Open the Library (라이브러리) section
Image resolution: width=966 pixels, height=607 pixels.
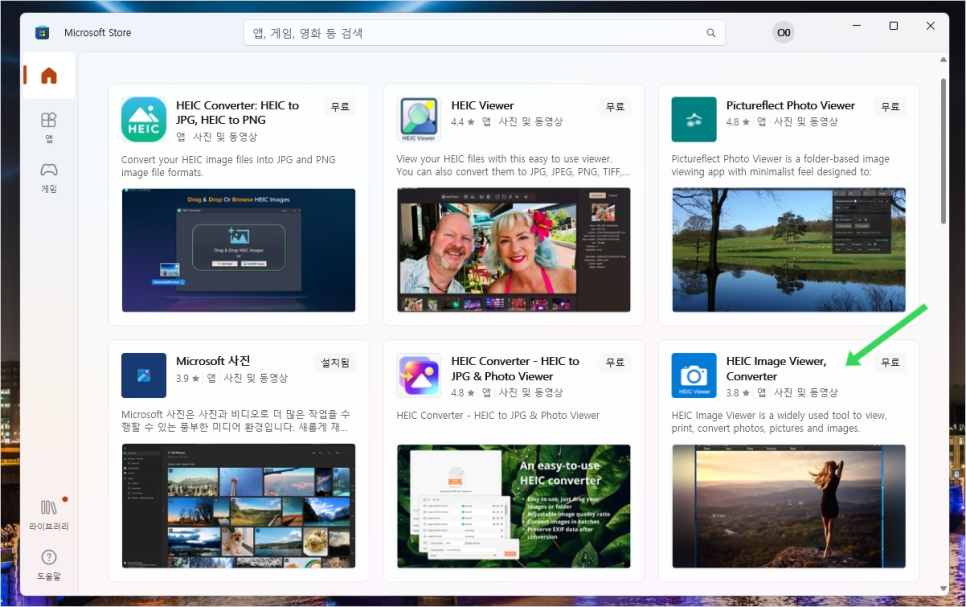coord(49,515)
